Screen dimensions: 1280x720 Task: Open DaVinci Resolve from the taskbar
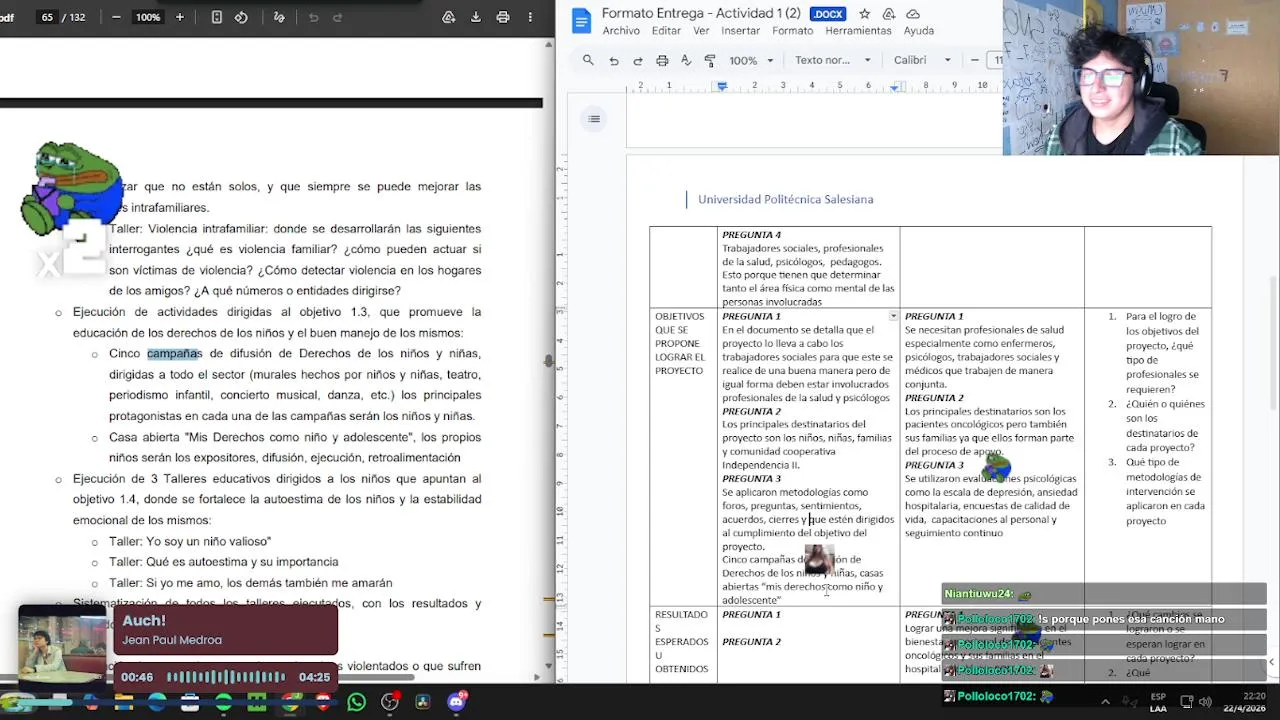[423, 703]
